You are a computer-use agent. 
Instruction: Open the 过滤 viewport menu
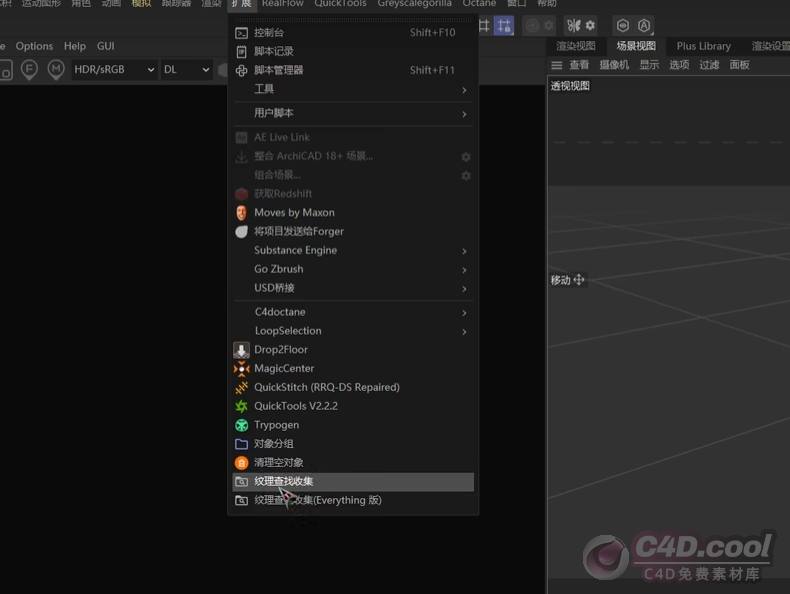[709, 65]
